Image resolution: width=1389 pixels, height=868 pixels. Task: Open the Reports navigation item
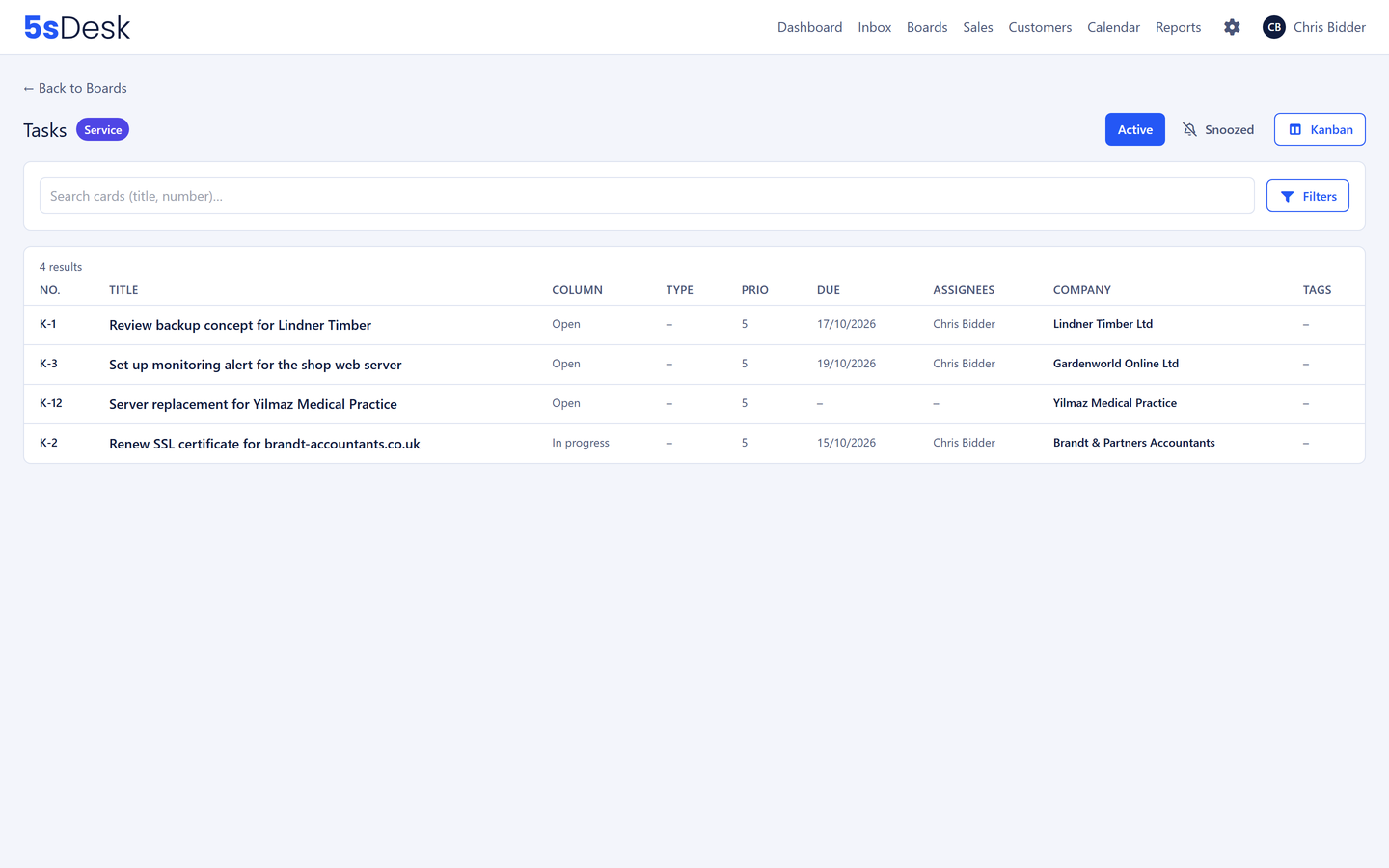point(1179,27)
